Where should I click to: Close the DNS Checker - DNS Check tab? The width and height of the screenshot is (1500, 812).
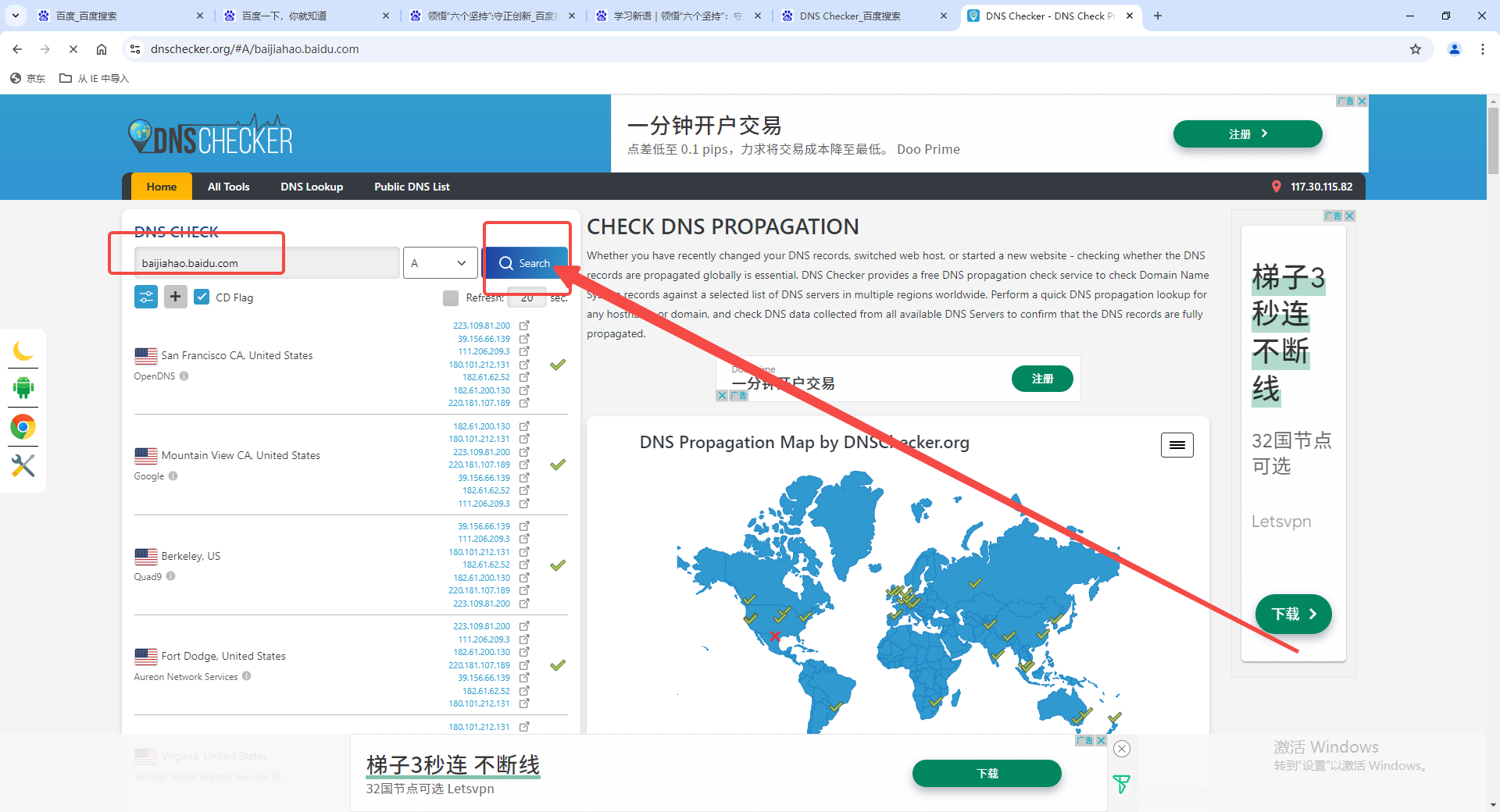[x=1130, y=16]
